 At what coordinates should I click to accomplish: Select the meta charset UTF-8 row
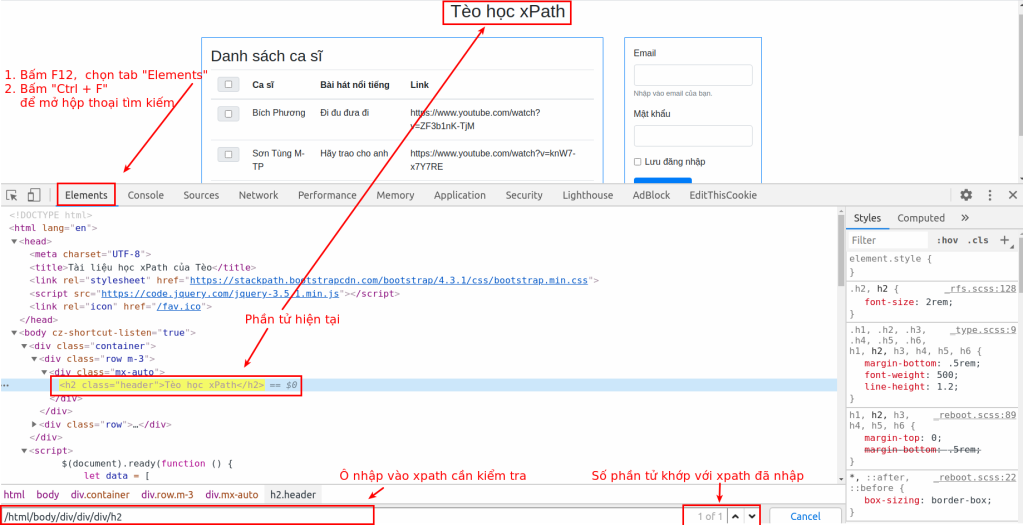[x=90, y=254]
